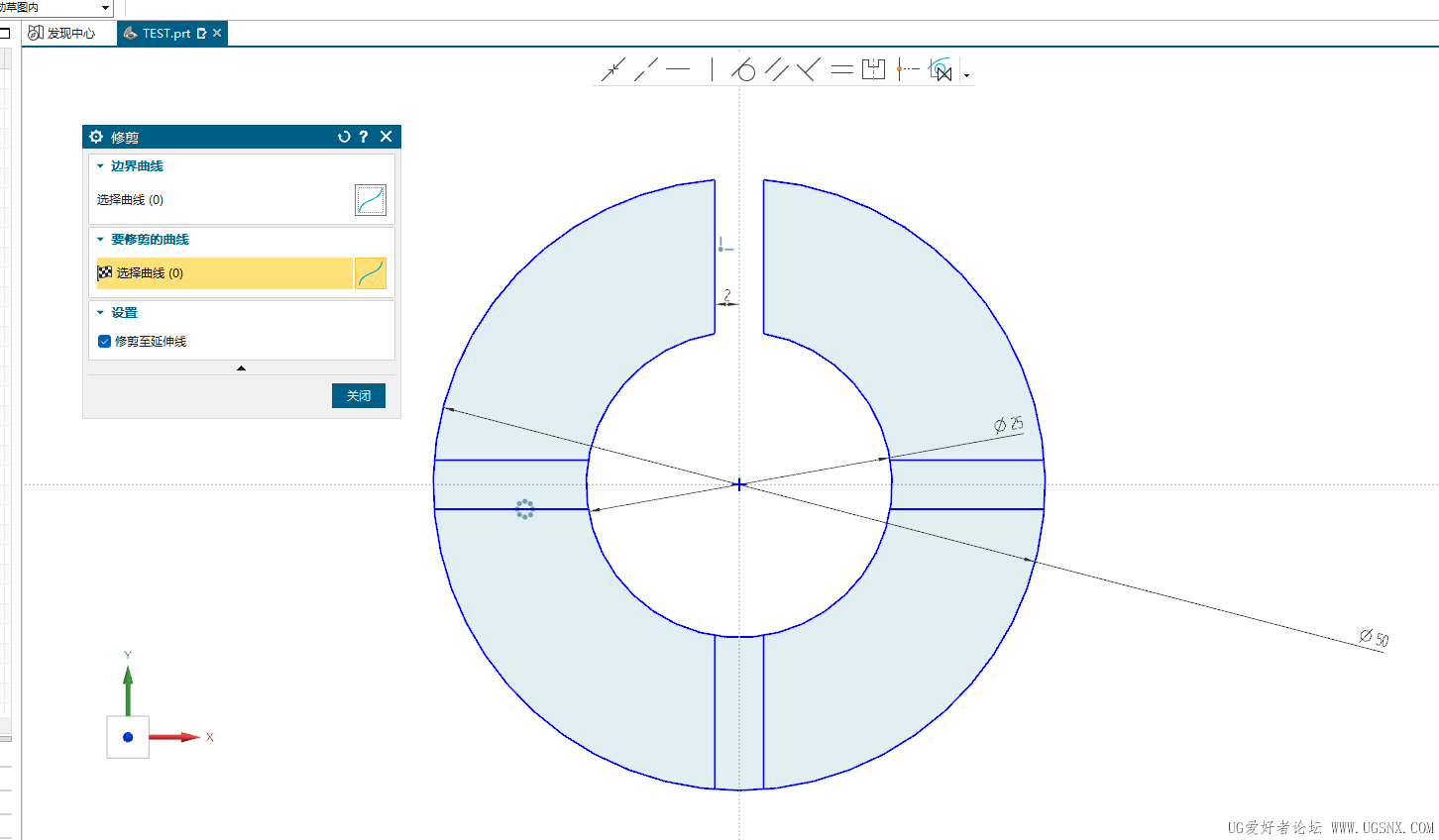The height and width of the screenshot is (840, 1439).
Task: Apply the horizontal constraint icon
Action: click(x=678, y=69)
